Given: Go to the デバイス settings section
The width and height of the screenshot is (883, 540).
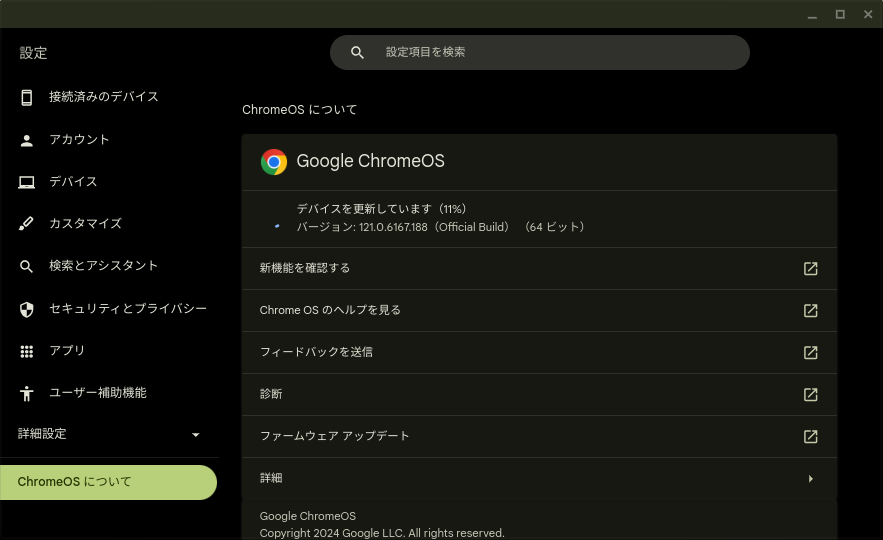Looking at the screenshot, I should tap(109, 182).
